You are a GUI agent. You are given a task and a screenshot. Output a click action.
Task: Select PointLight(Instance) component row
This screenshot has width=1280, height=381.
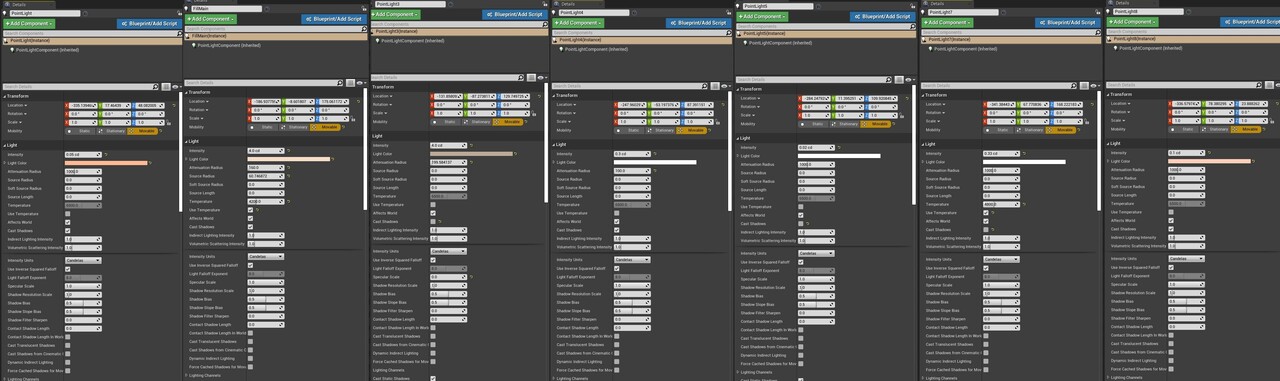(93, 40)
